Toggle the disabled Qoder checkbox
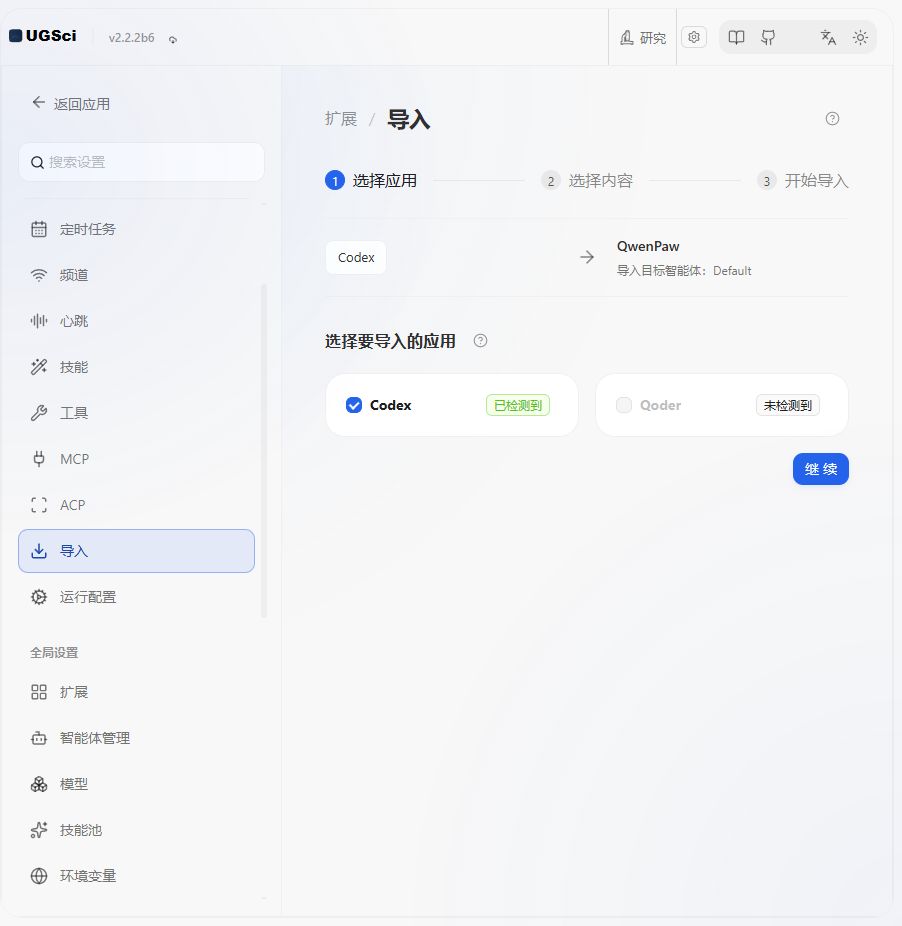Image resolution: width=902 pixels, height=926 pixels. pyautogui.click(x=624, y=405)
